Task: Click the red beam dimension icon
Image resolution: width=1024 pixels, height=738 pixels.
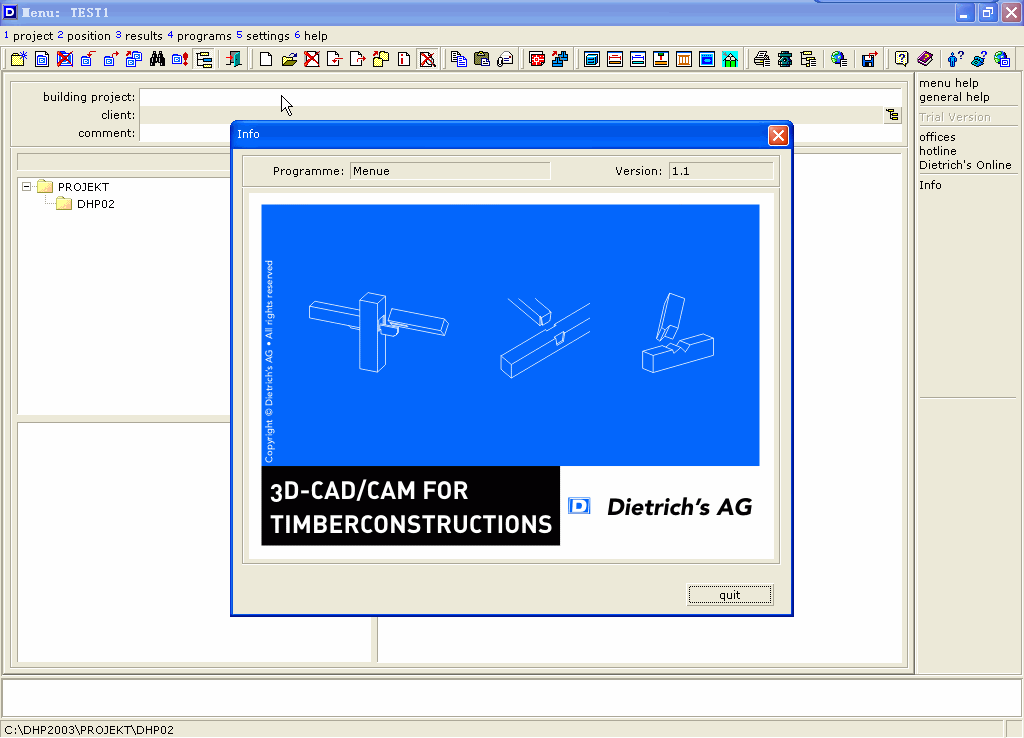Action: [x=615, y=59]
